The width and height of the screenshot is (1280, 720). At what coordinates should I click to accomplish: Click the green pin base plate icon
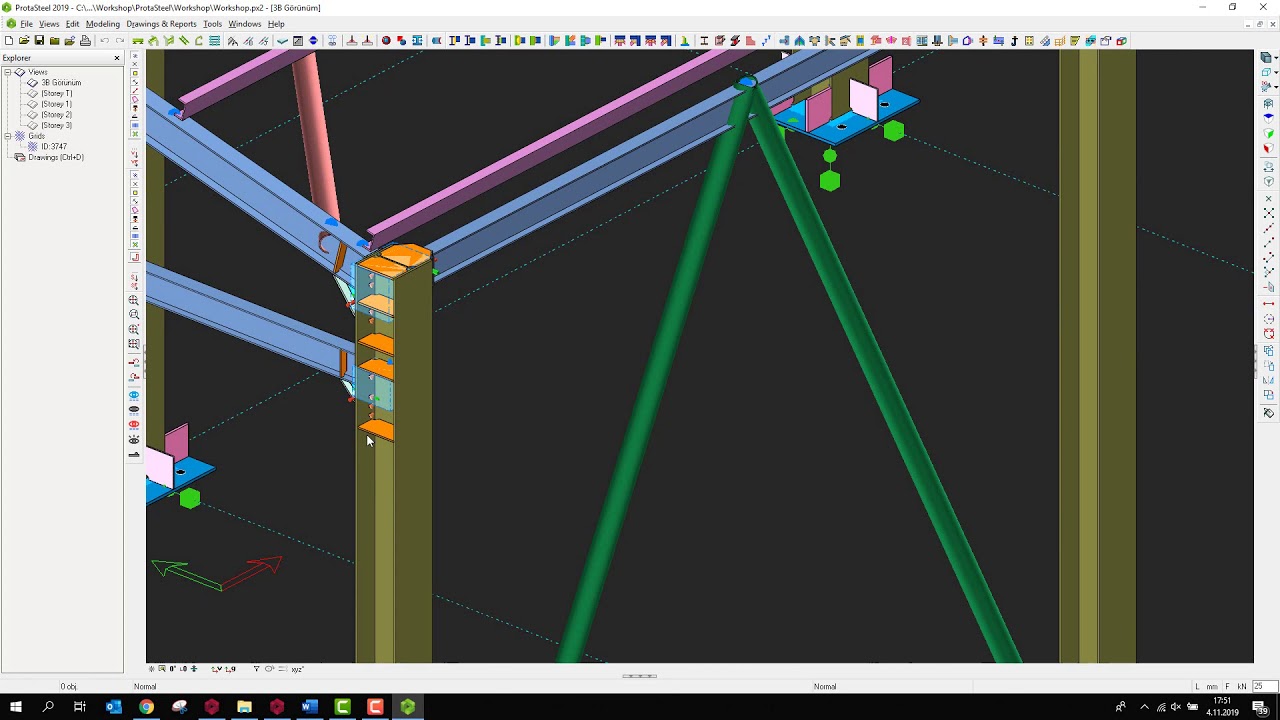pyautogui.click(x=685, y=41)
